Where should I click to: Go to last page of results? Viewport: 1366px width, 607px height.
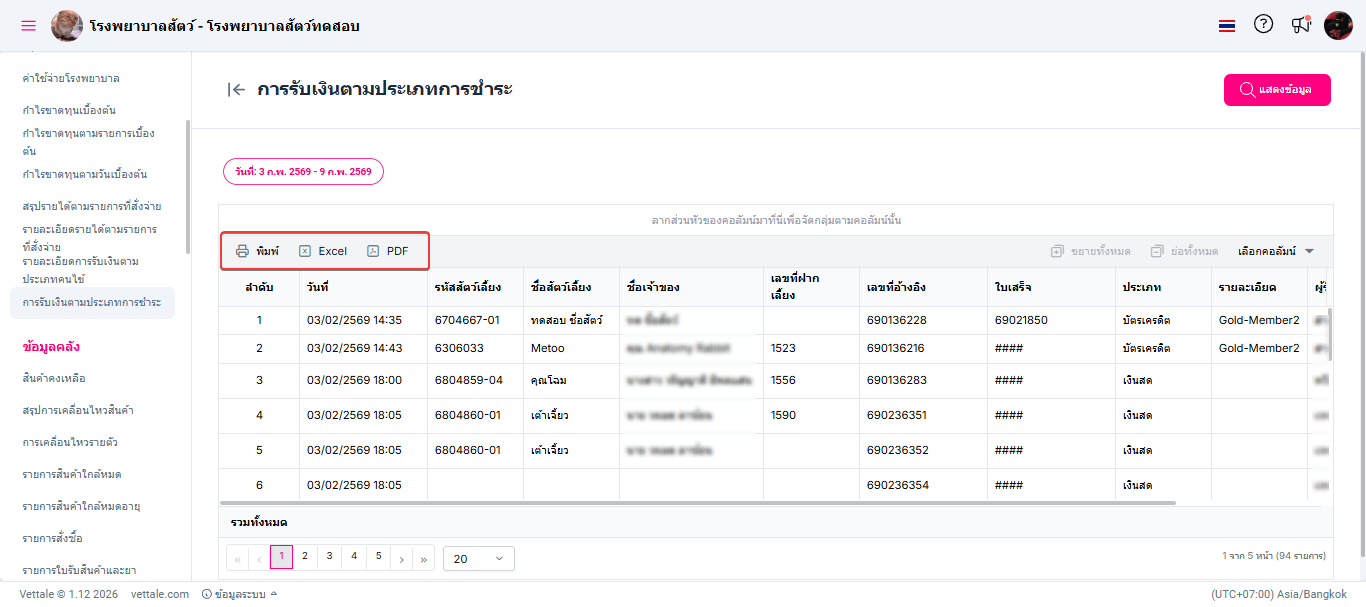424,558
